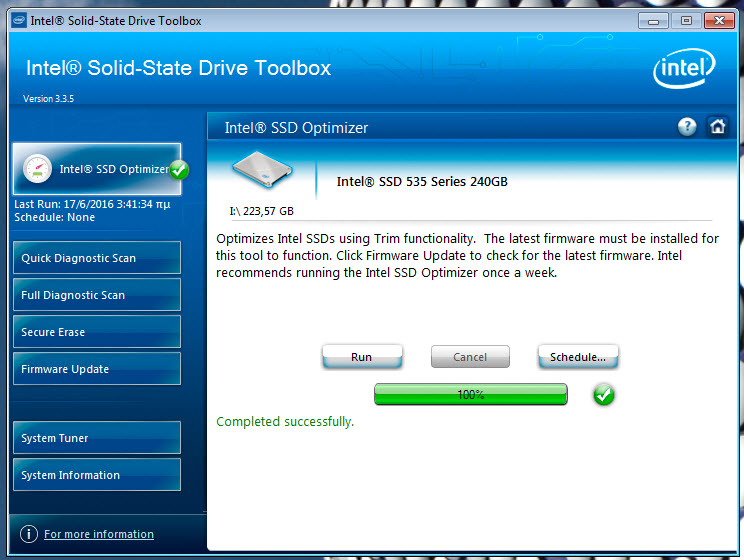Close the Toolbox window

click(719, 21)
